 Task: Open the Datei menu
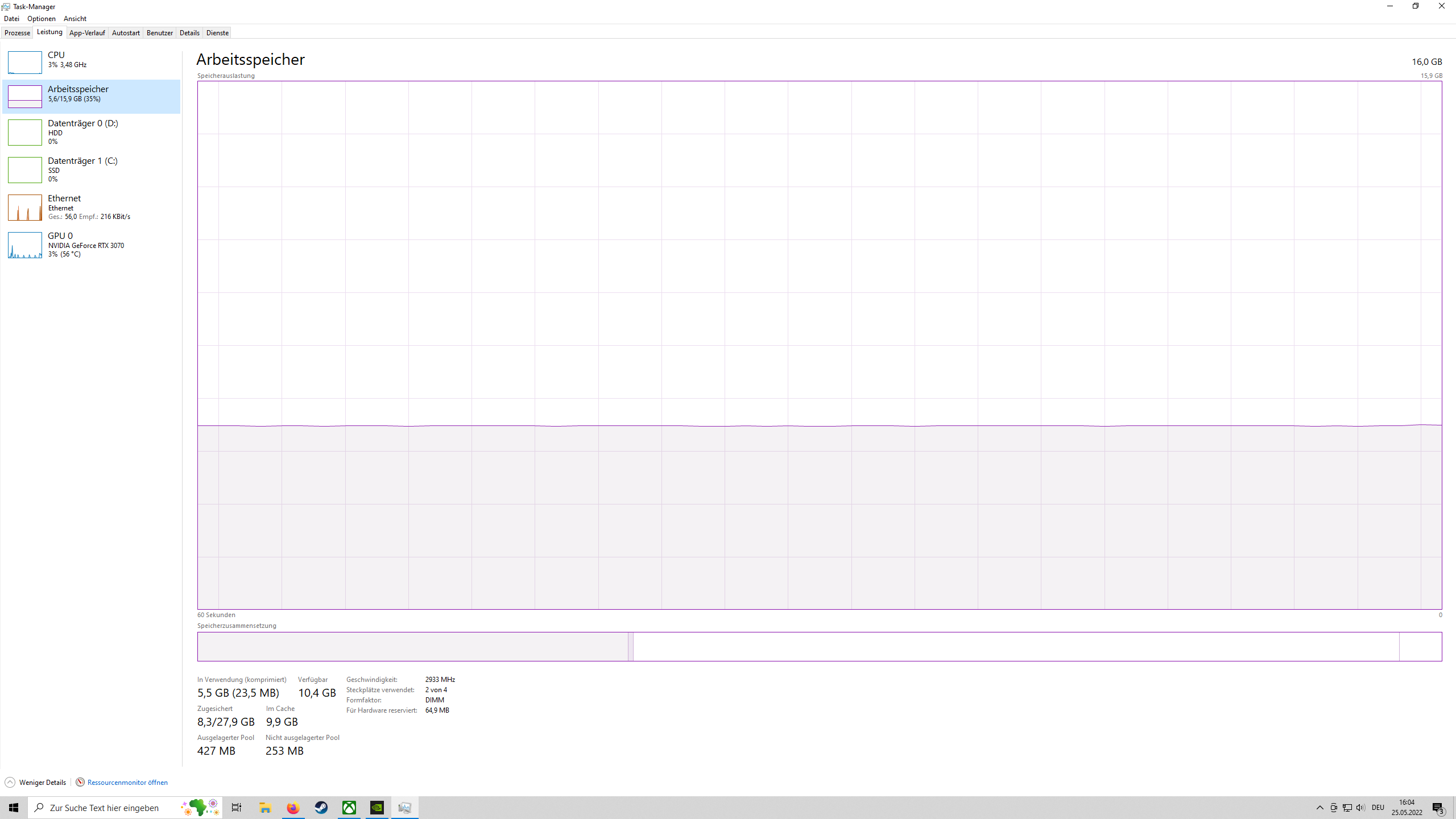(11, 19)
